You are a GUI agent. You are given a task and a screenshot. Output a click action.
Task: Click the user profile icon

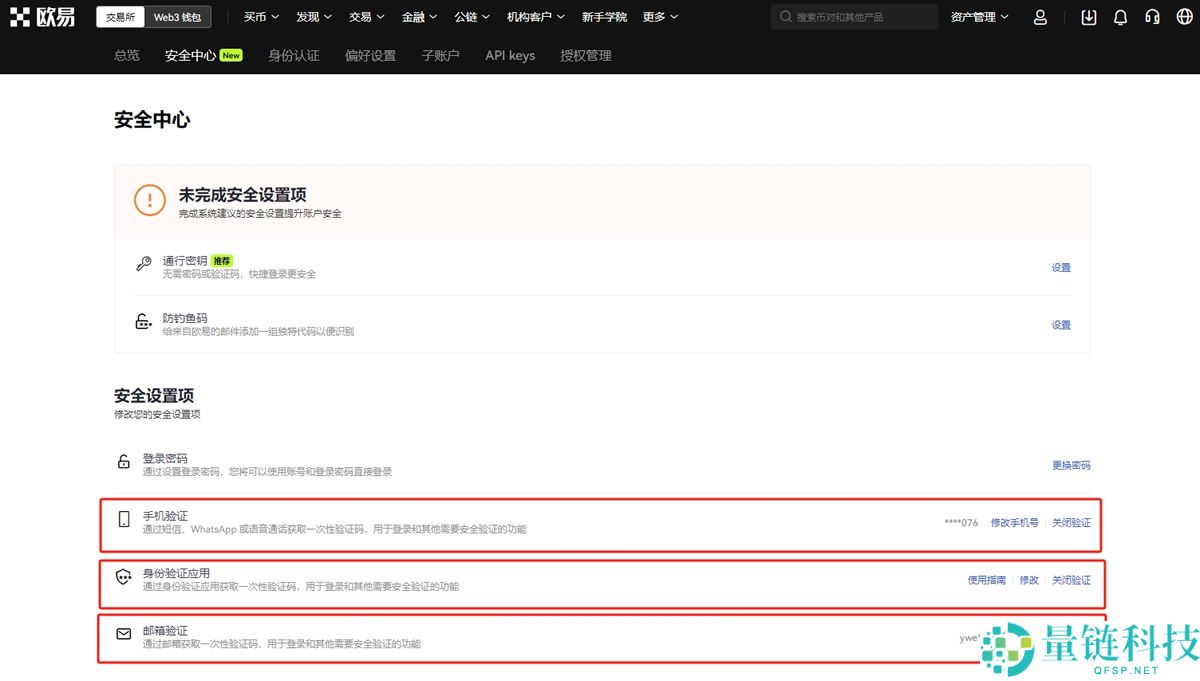tap(1040, 17)
